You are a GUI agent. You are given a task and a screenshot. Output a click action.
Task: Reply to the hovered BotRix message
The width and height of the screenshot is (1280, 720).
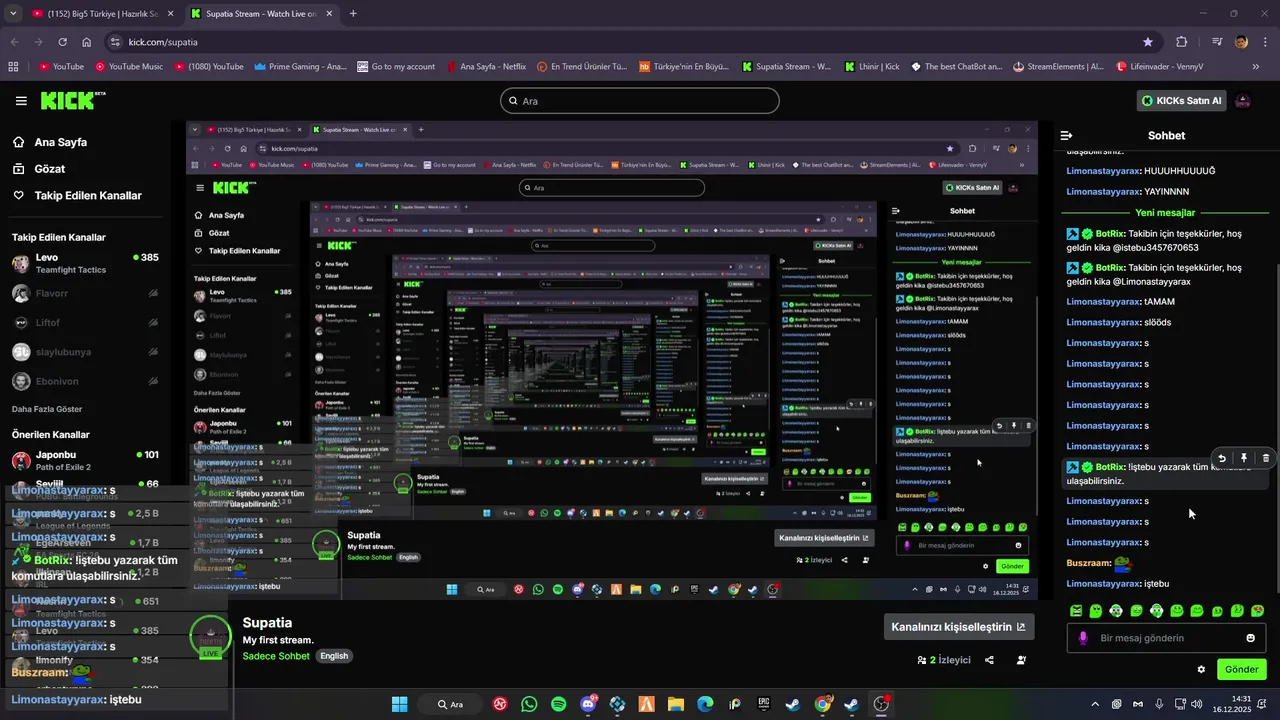[x=1222, y=458]
